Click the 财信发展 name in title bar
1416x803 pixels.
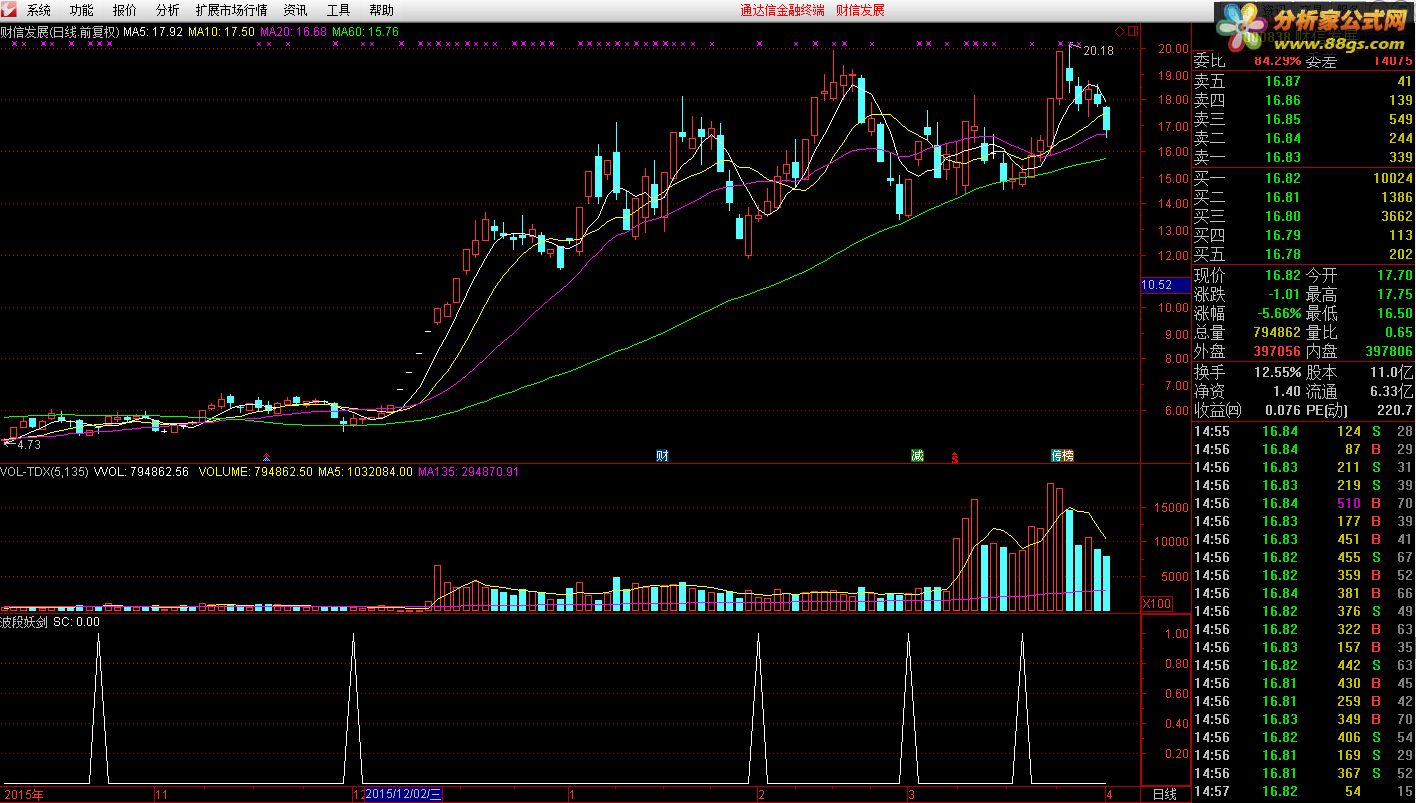(x=860, y=11)
